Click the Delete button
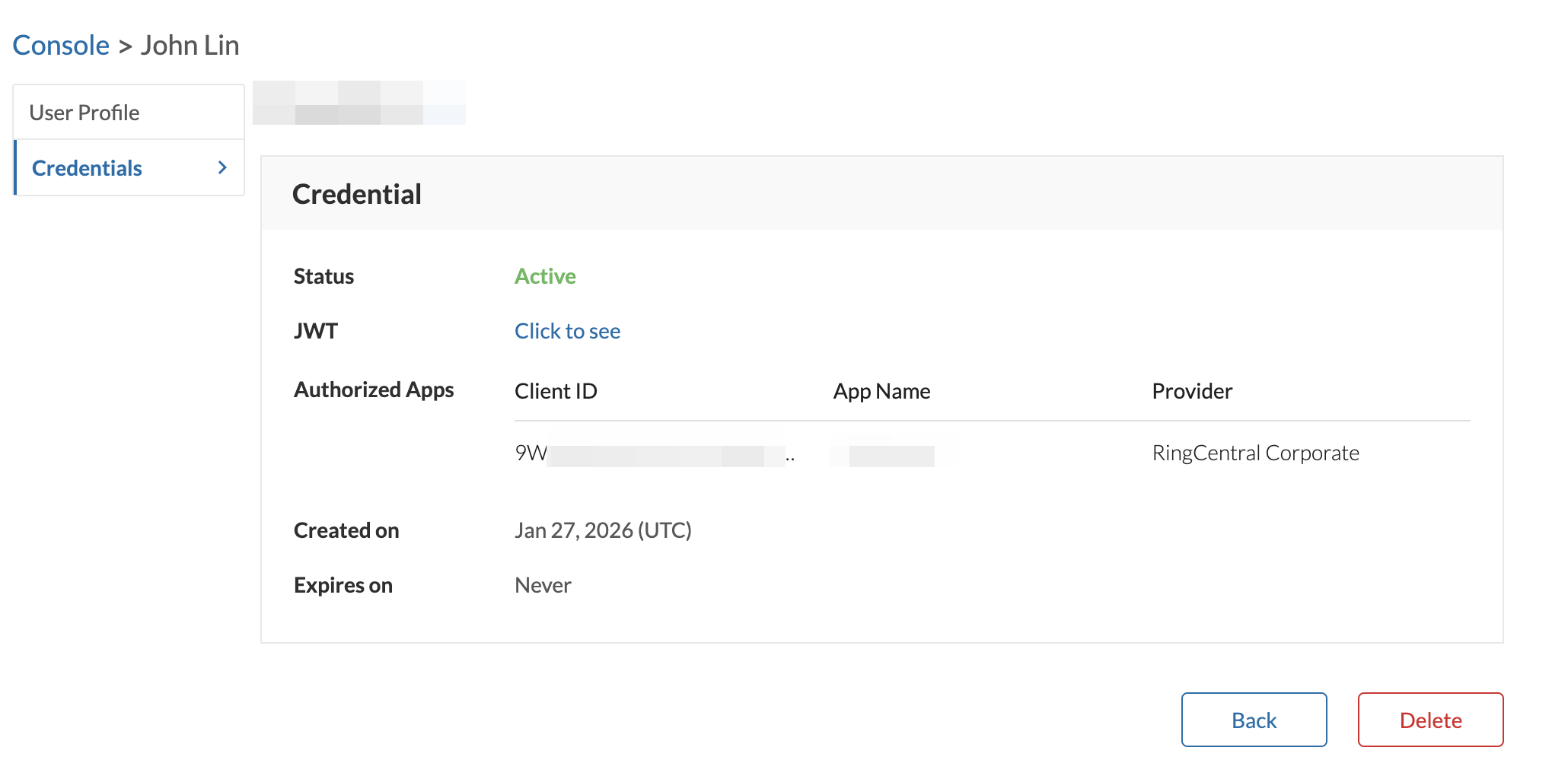Image resolution: width=1568 pixels, height=776 pixels. click(x=1430, y=719)
